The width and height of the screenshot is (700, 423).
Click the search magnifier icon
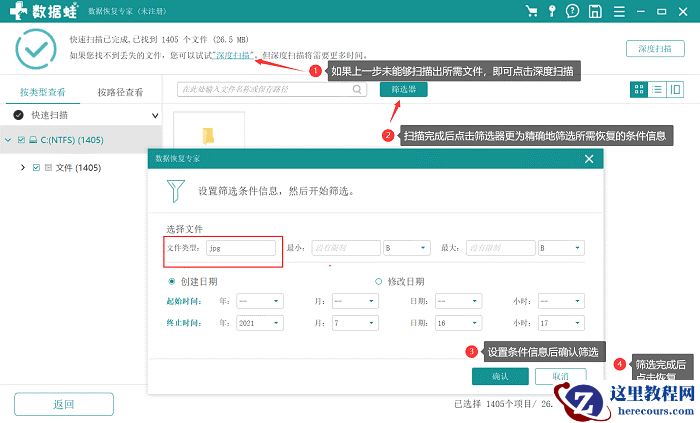click(357, 89)
